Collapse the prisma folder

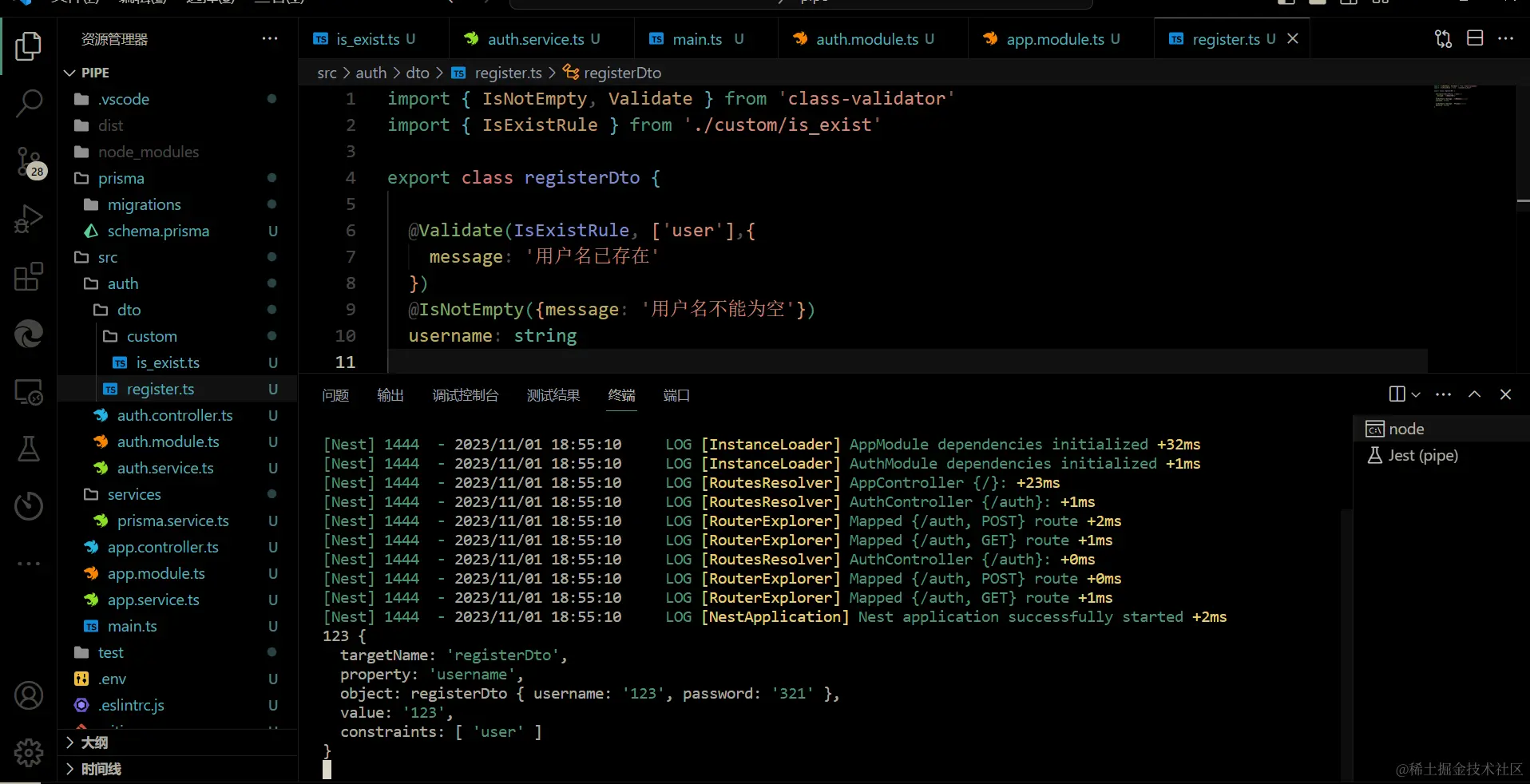pyautogui.click(x=178, y=178)
